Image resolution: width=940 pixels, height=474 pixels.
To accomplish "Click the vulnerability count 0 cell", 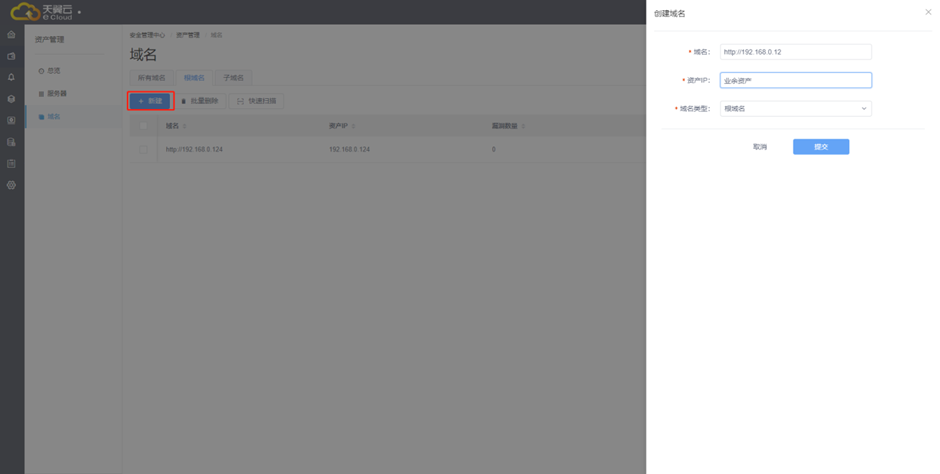I will point(493,149).
